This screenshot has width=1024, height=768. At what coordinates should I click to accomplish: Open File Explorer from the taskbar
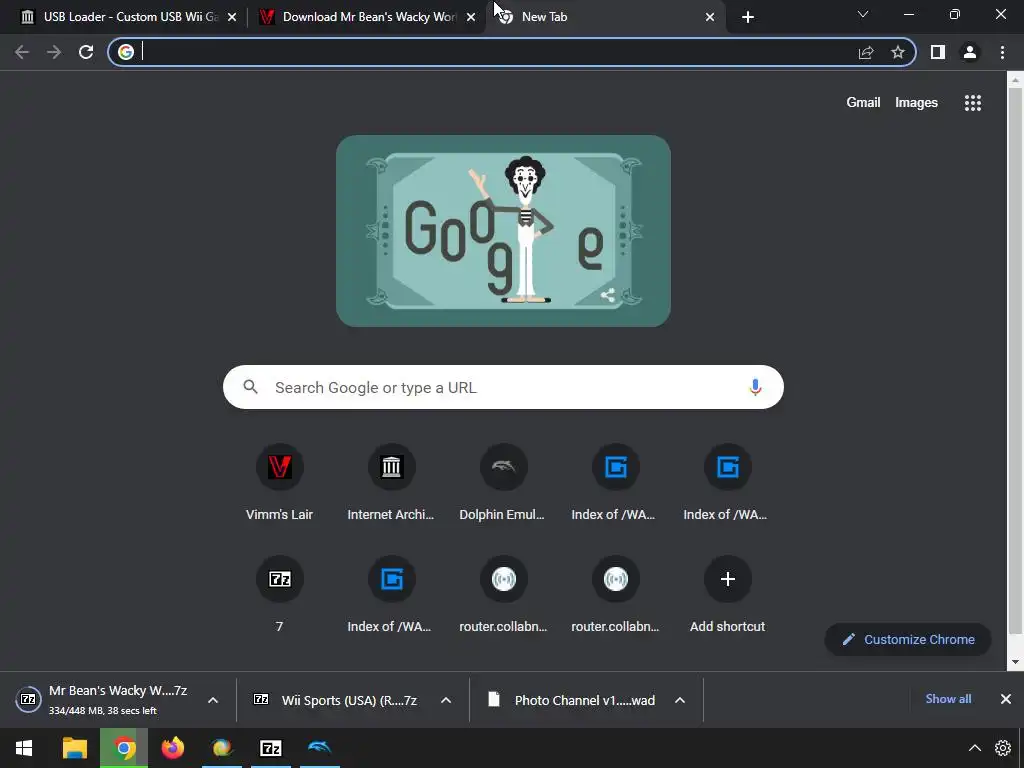[x=74, y=748]
